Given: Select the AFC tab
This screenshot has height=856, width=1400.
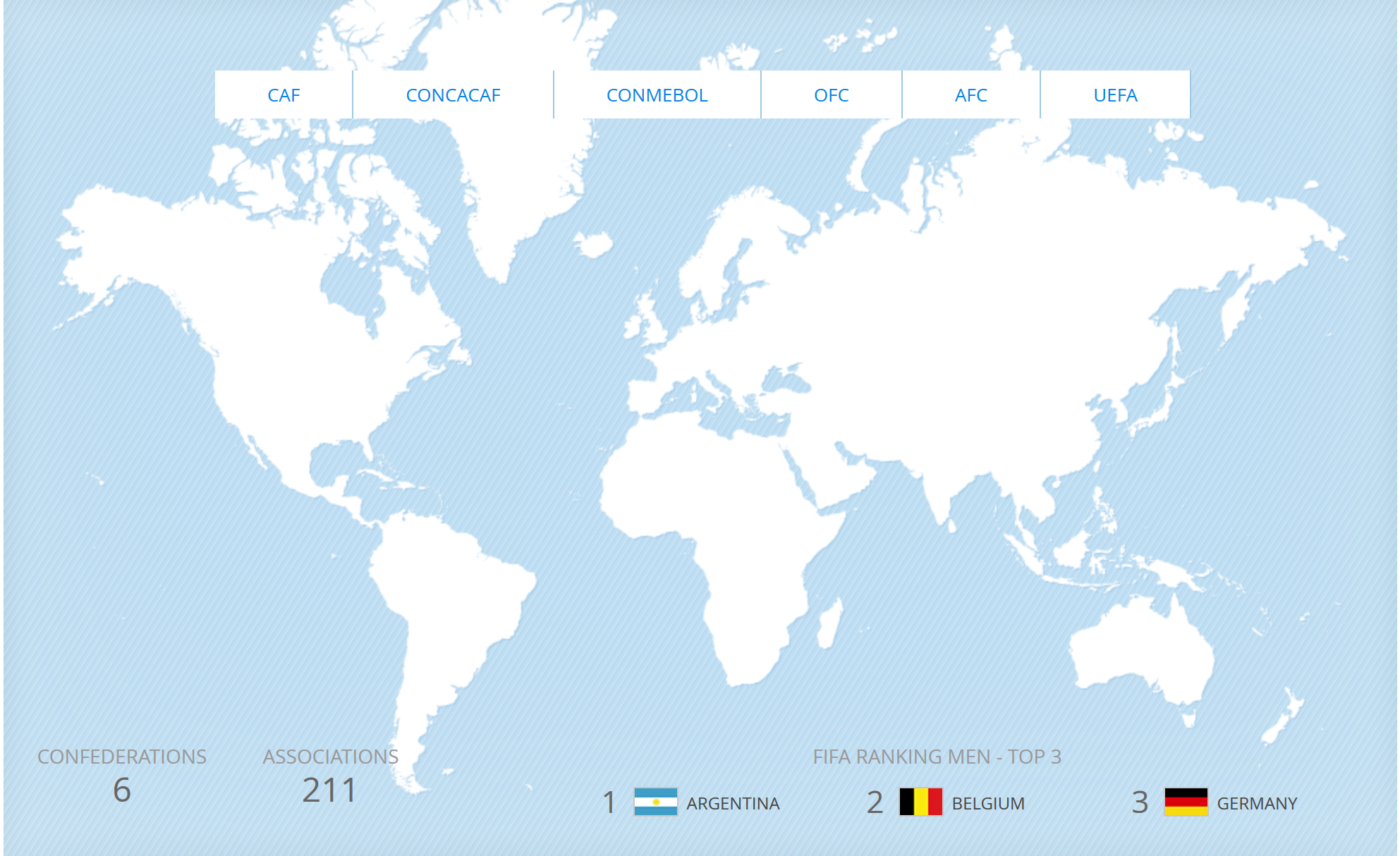Looking at the screenshot, I should tap(970, 95).
